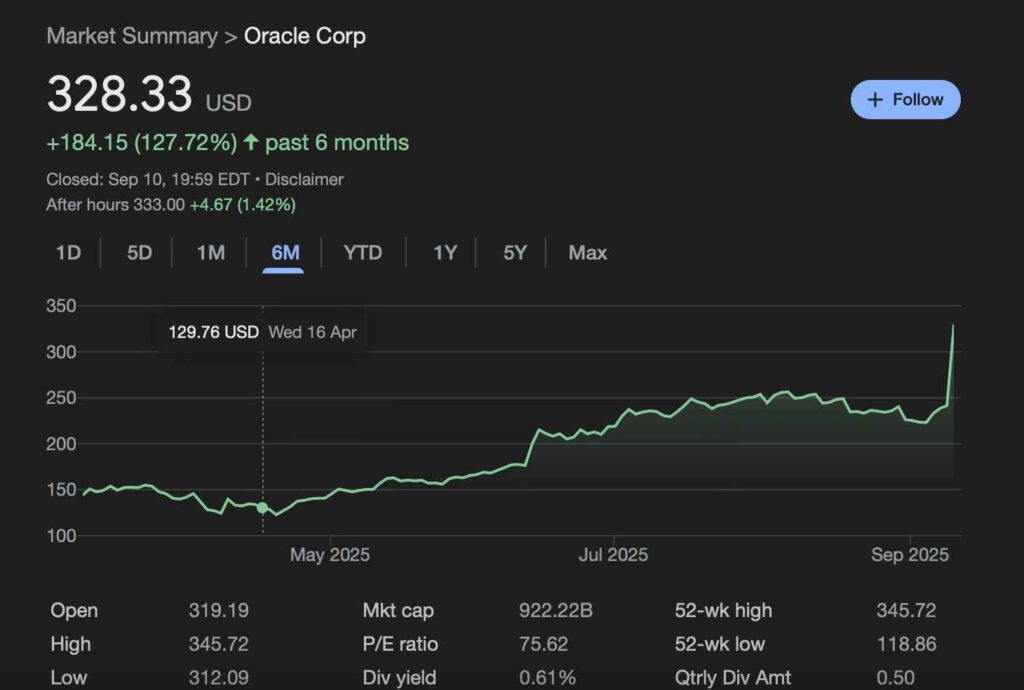Click the P/E ratio label
Viewport: 1024px width, 690px height.
point(400,644)
